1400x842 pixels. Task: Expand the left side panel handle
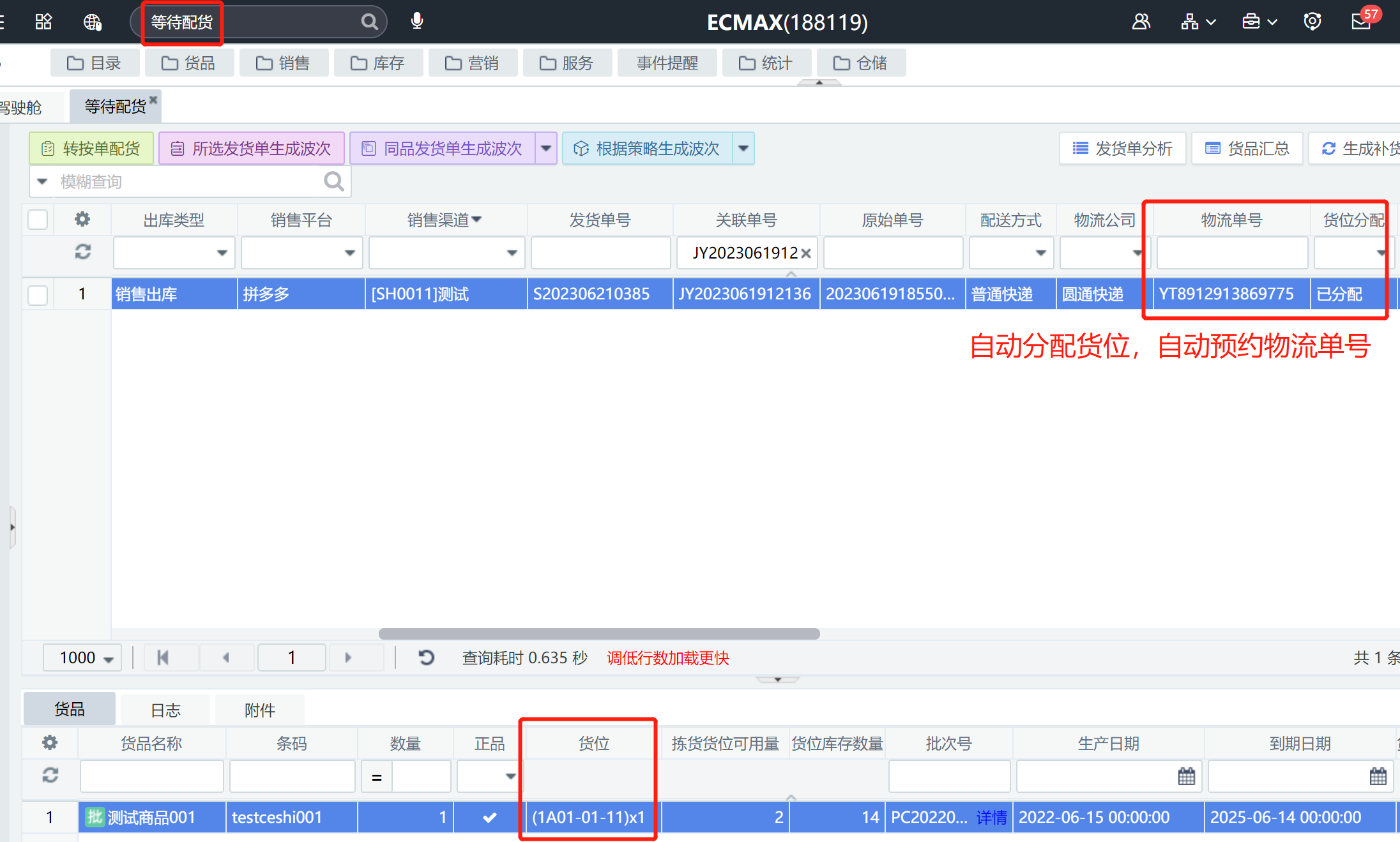pos(12,527)
